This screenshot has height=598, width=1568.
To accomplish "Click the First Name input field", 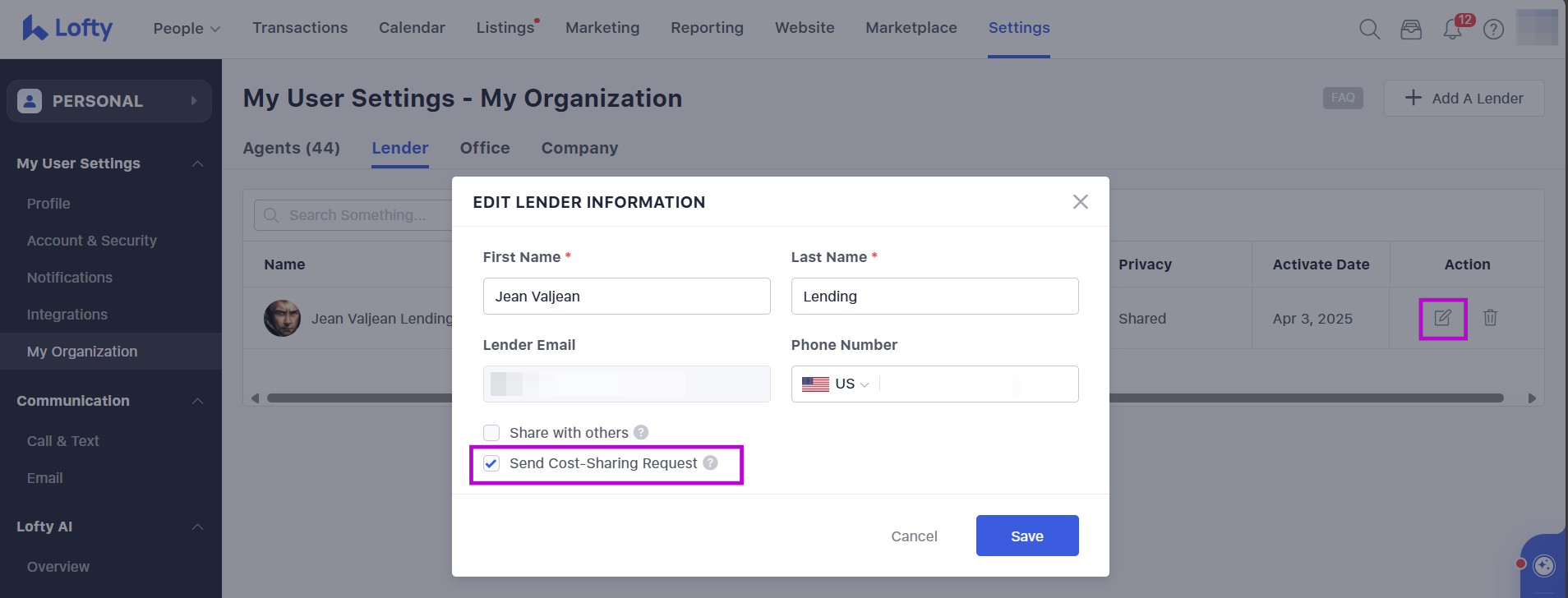I will click(x=626, y=297).
